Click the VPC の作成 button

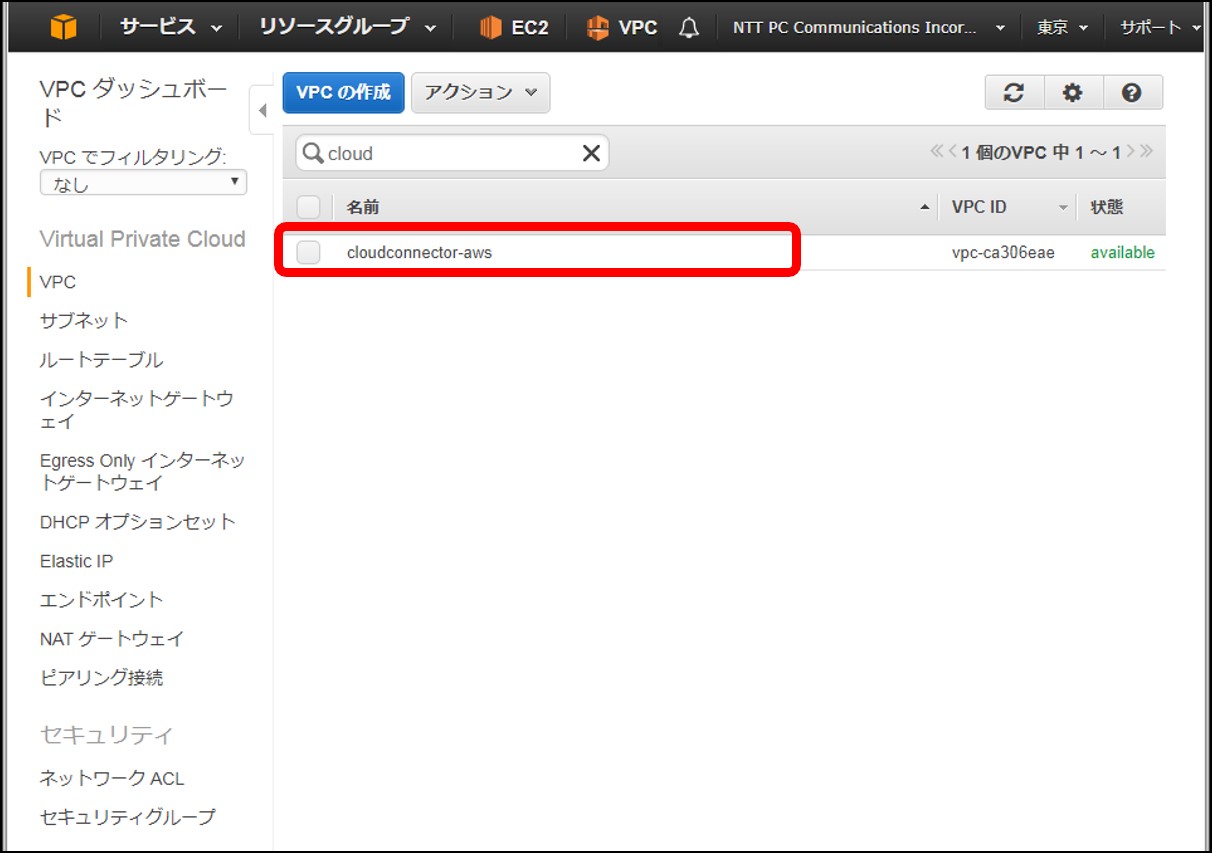pos(344,92)
